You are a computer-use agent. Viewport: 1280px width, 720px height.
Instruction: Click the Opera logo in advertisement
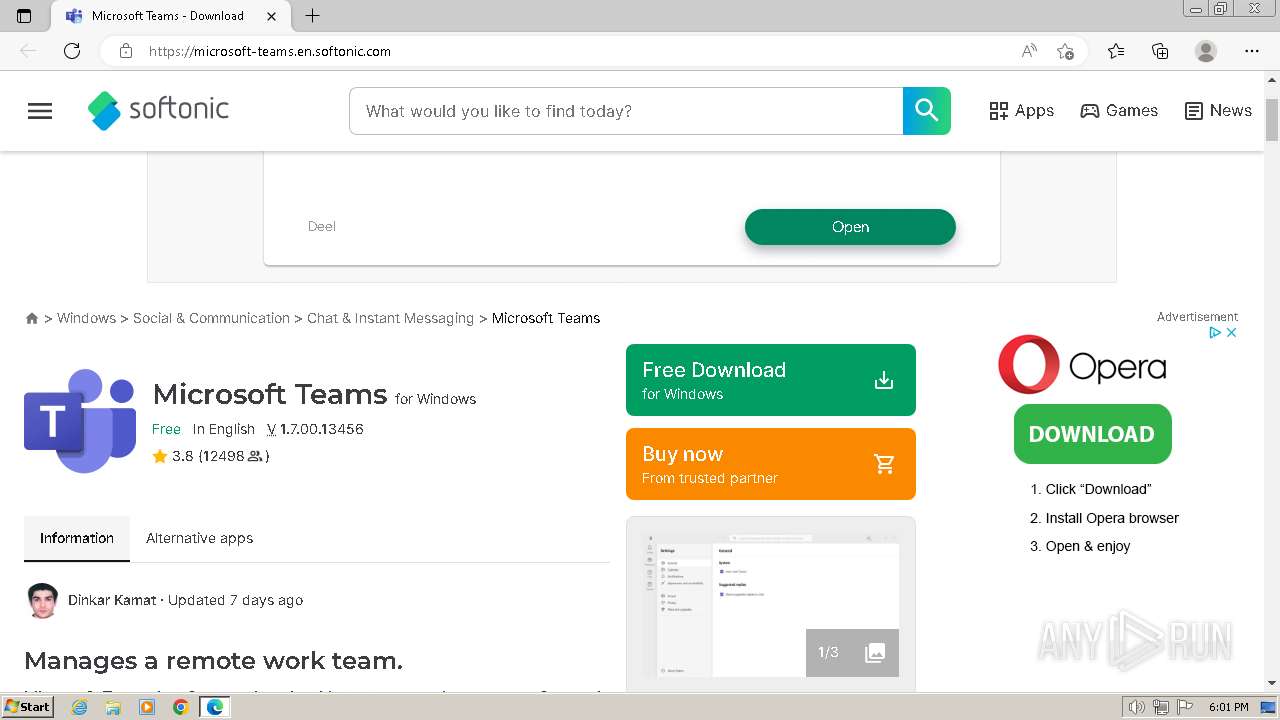1082,365
